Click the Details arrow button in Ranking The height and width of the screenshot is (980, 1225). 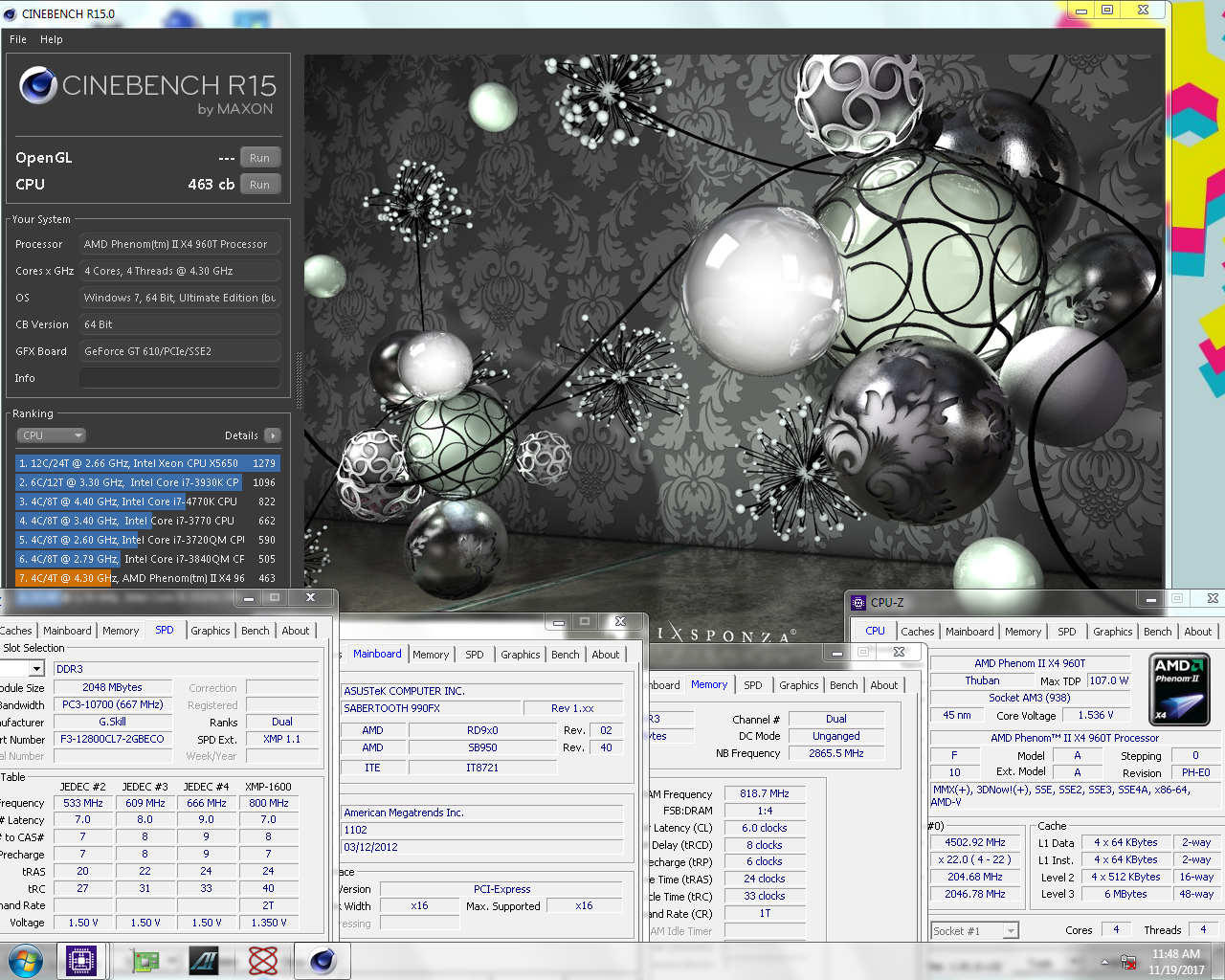[x=273, y=435]
